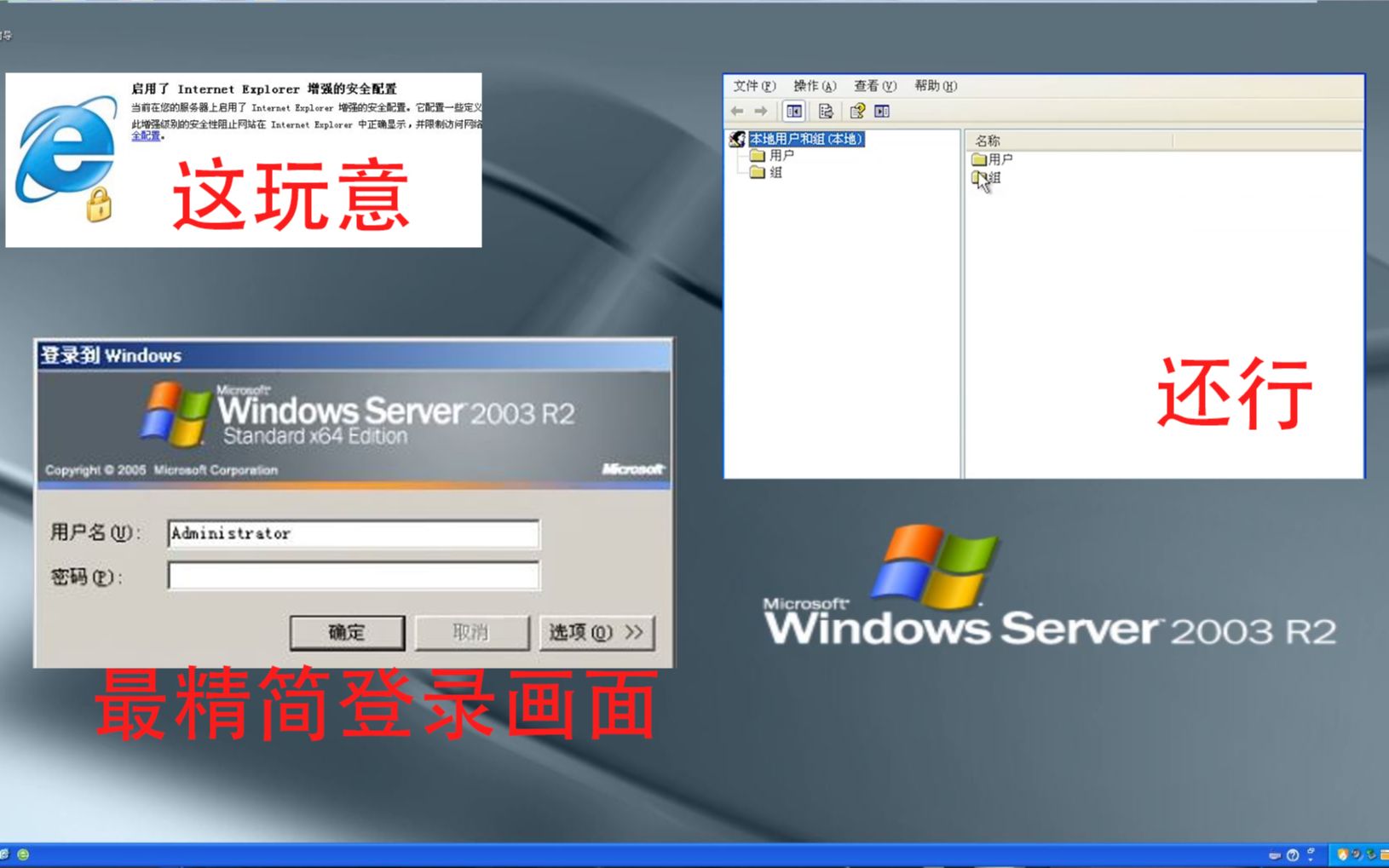Click the 登录到 Windows title bar
This screenshot has height=868, width=1389.
[x=354, y=355]
